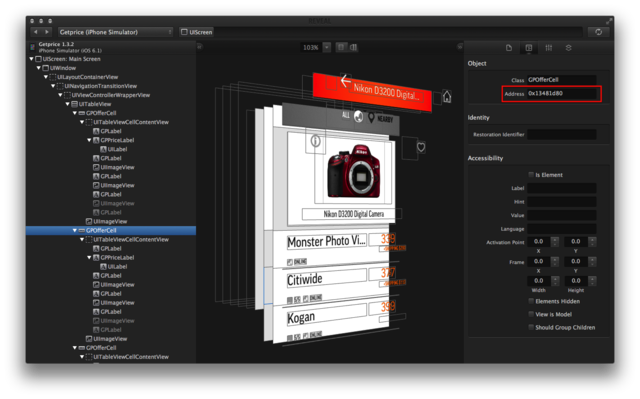Viewport: 640px width, 399px height.
Task: Click the Frame Y stepper
Action: click(592, 261)
